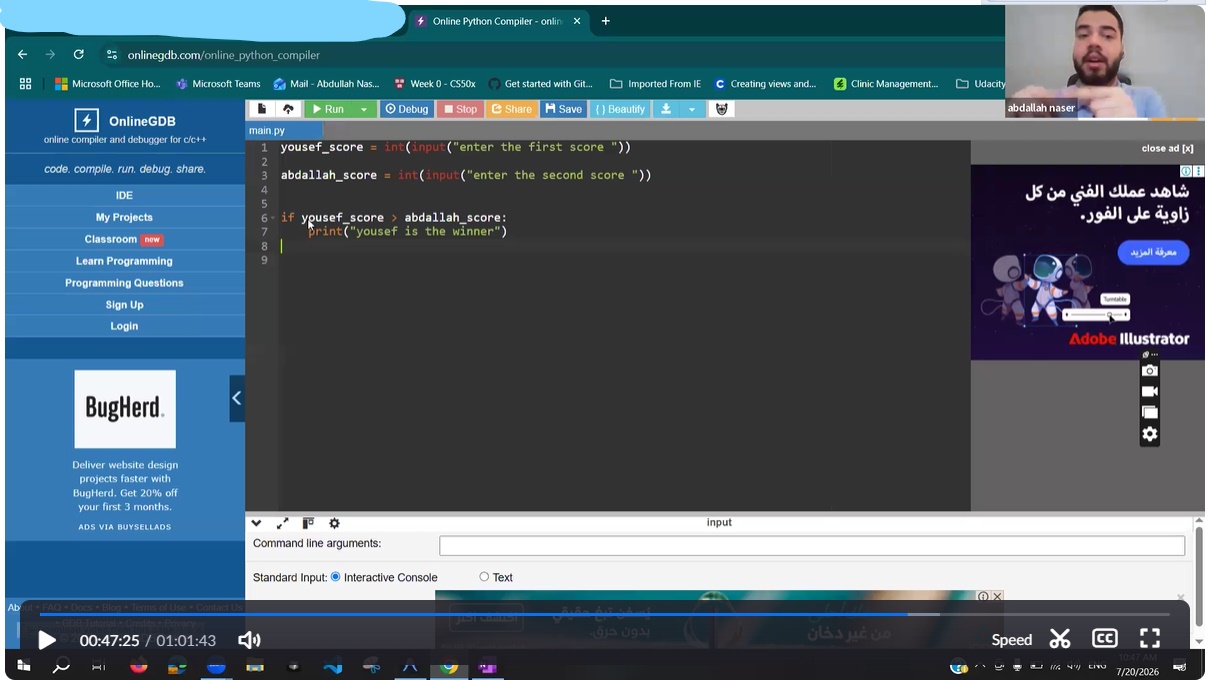
Task: Open Clinic Management bookmark
Action: (x=886, y=84)
